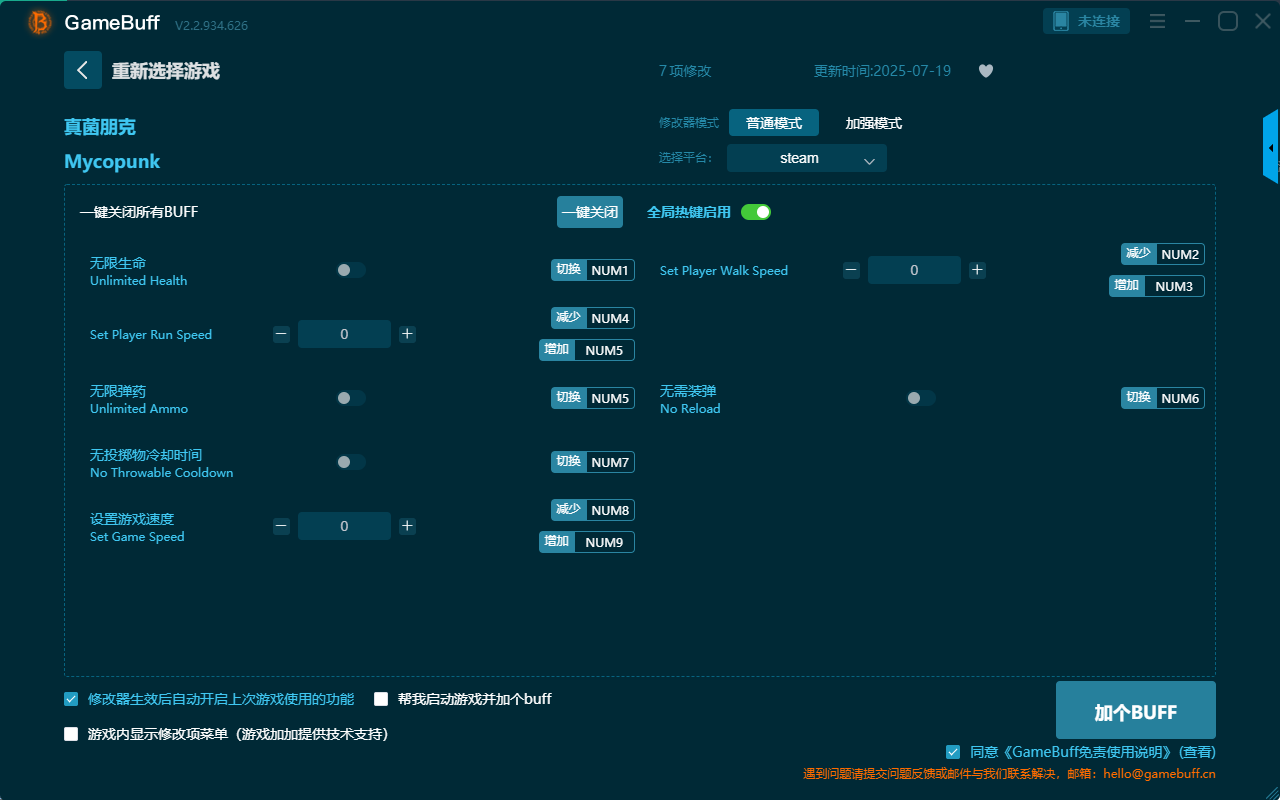
Task: Select 普通模式 mode tab
Action: pos(774,123)
